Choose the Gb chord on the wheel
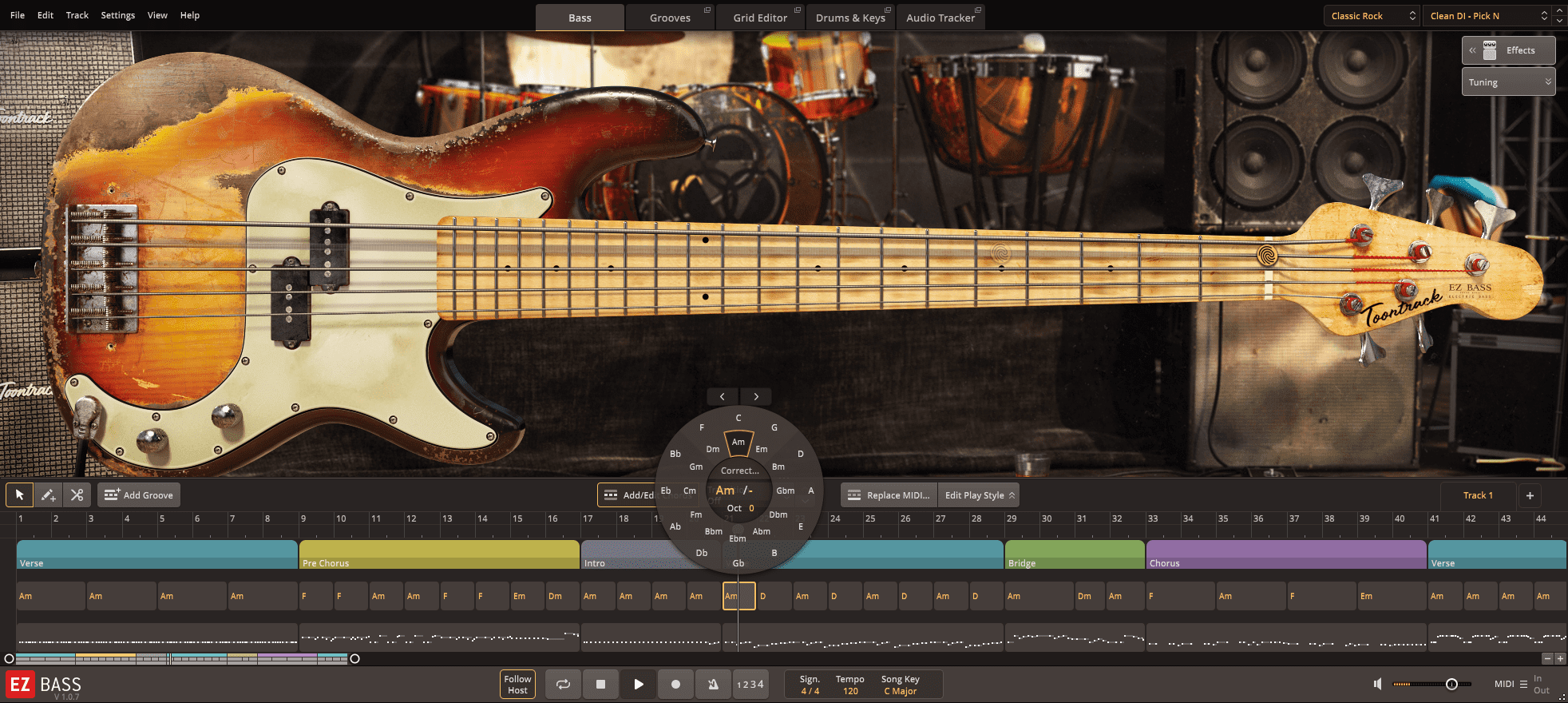The image size is (1568, 703). coord(738,563)
